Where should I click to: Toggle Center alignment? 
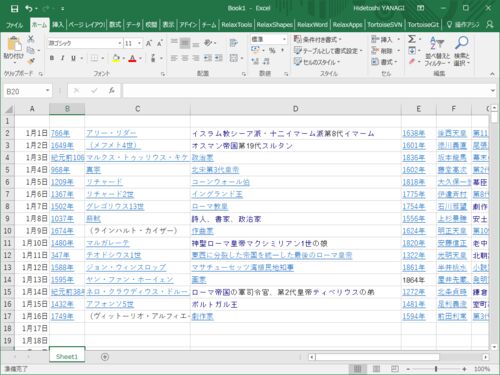click(x=185, y=58)
